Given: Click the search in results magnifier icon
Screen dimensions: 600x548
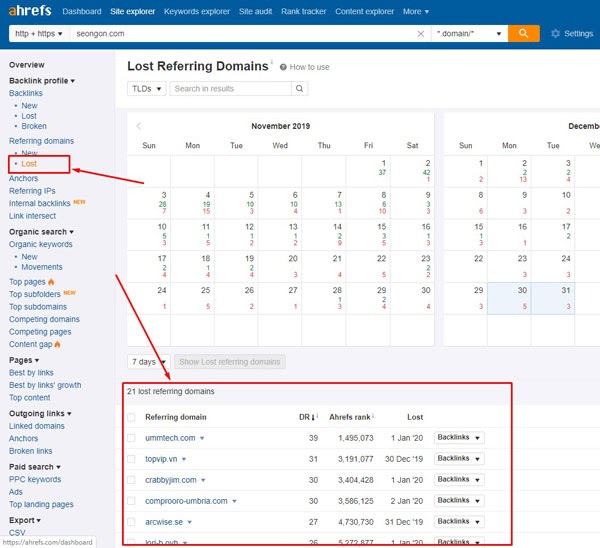Looking at the screenshot, I should 300,89.
